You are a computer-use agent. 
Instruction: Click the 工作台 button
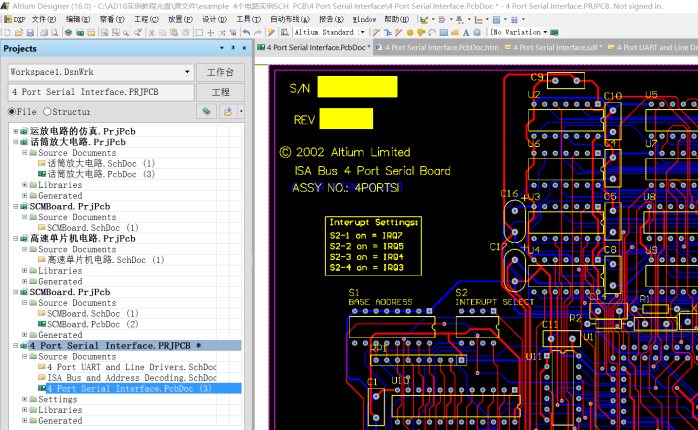tap(220, 72)
